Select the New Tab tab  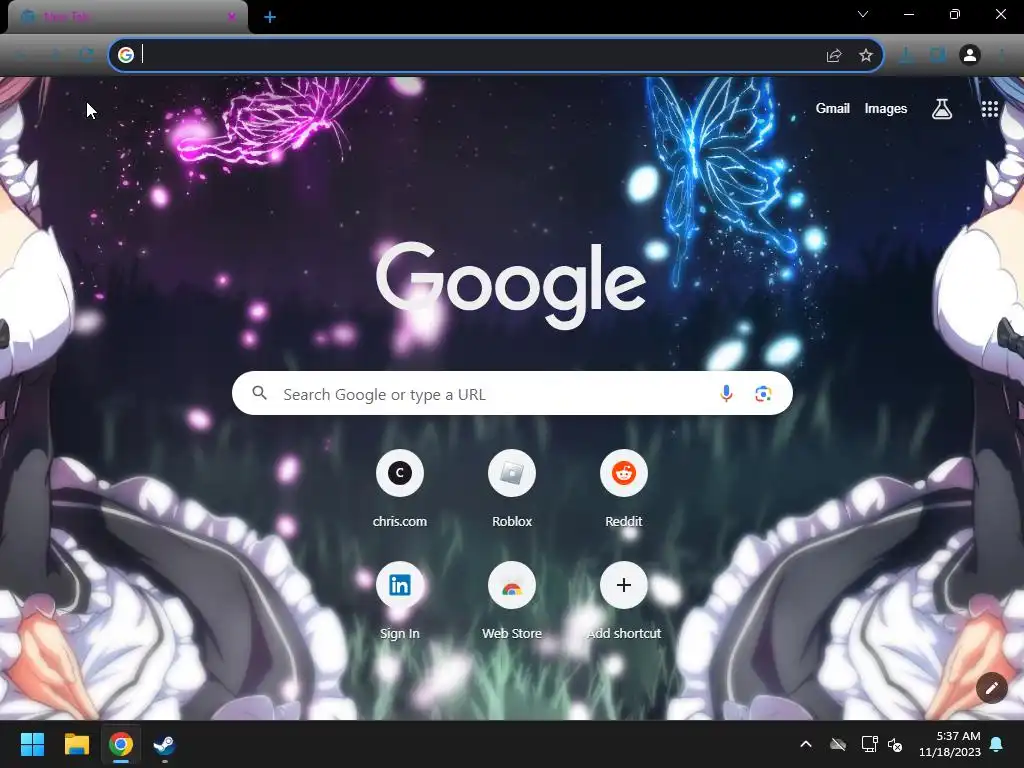tap(127, 17)
